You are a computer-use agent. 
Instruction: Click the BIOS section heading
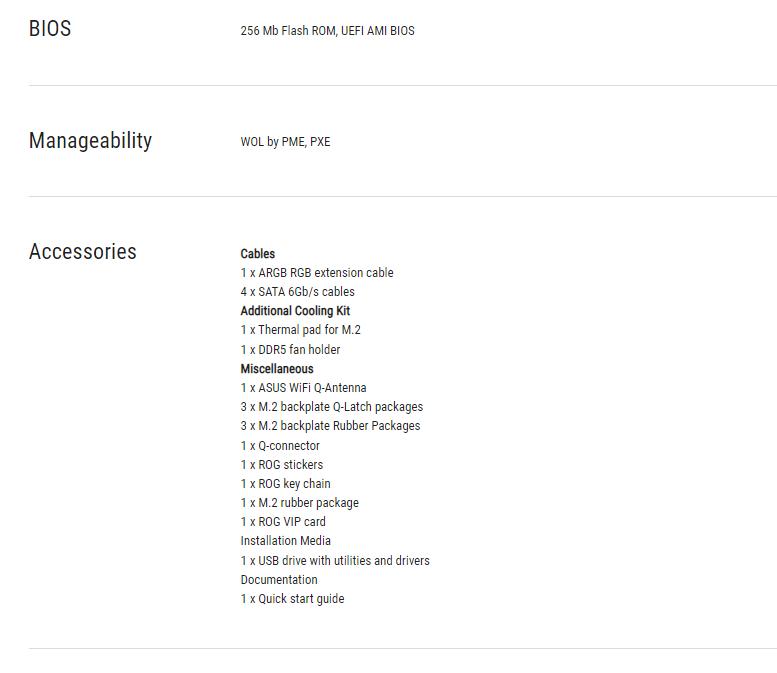click(50, 28)
